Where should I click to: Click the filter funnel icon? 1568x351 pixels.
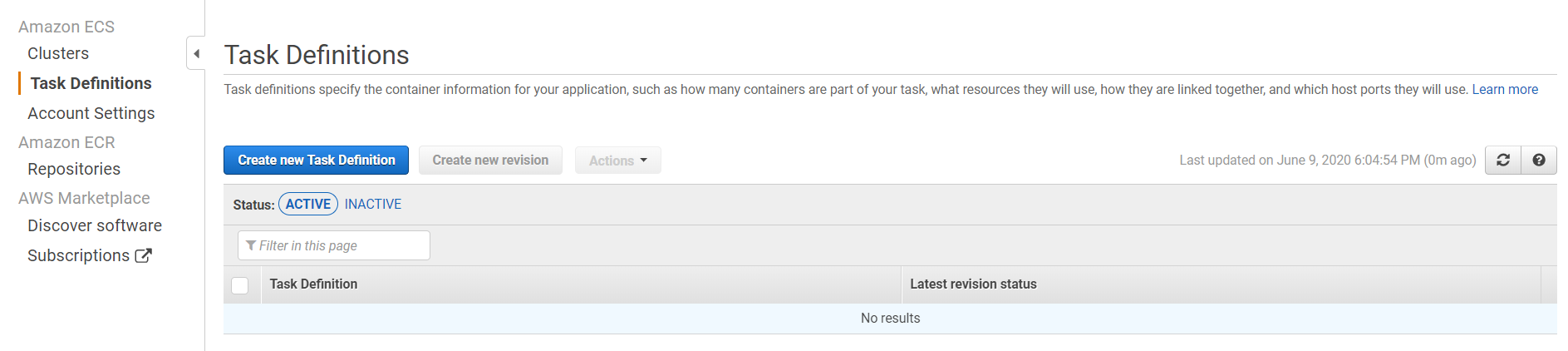click(x=251, y=245)
